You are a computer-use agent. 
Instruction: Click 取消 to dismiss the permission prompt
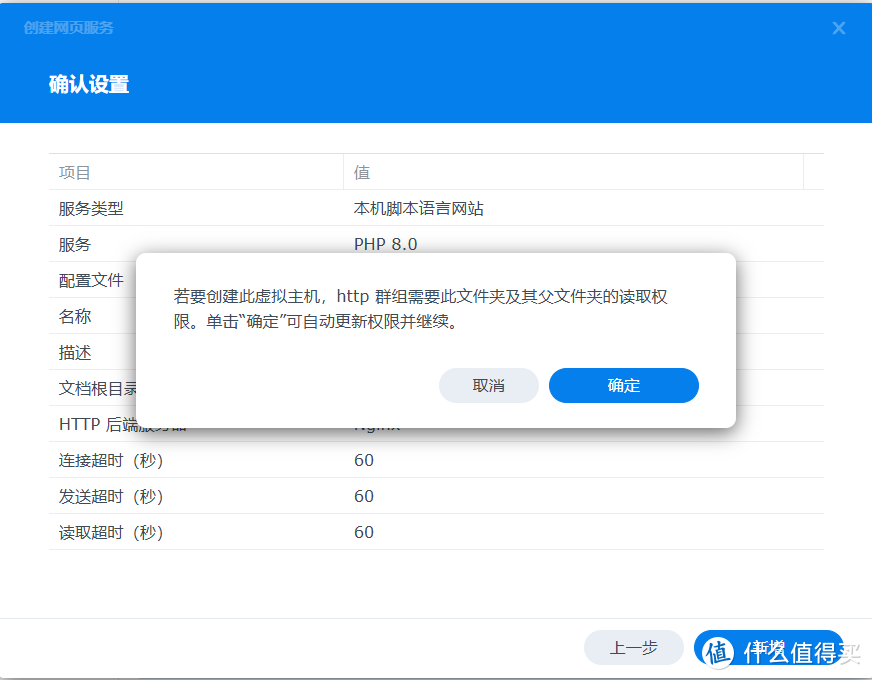(x=489, y=385)
